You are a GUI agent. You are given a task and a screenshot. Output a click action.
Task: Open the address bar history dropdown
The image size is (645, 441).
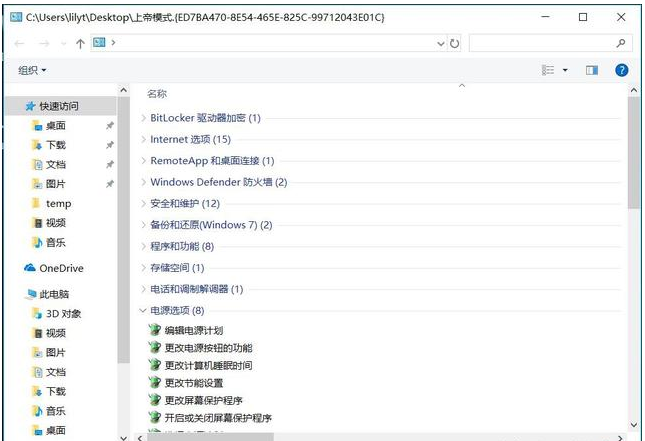[x=441, y=43]
